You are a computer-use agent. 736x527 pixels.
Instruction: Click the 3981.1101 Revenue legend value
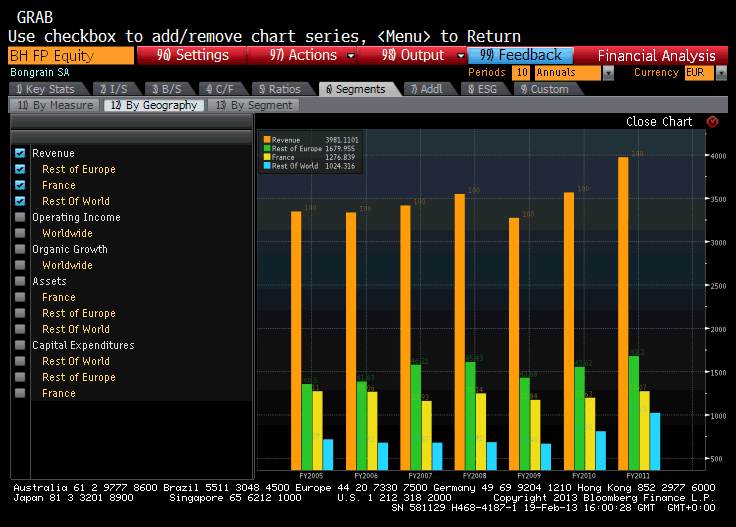(x=342, y=140)
